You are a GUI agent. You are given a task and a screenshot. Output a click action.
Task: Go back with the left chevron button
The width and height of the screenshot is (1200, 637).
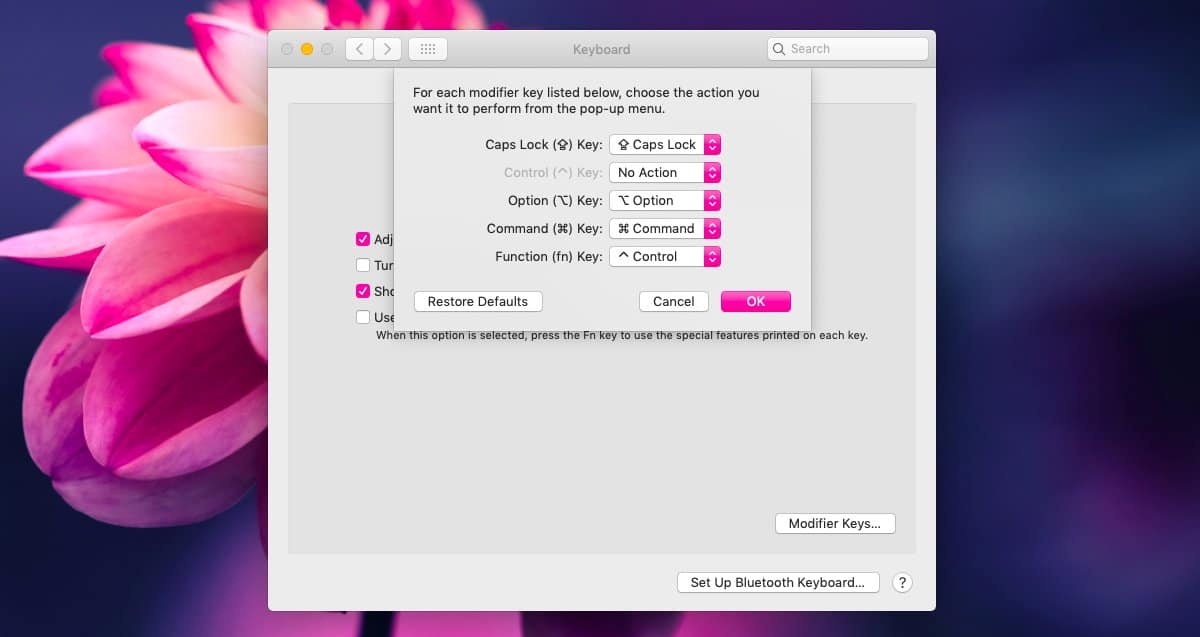(359, 49)
